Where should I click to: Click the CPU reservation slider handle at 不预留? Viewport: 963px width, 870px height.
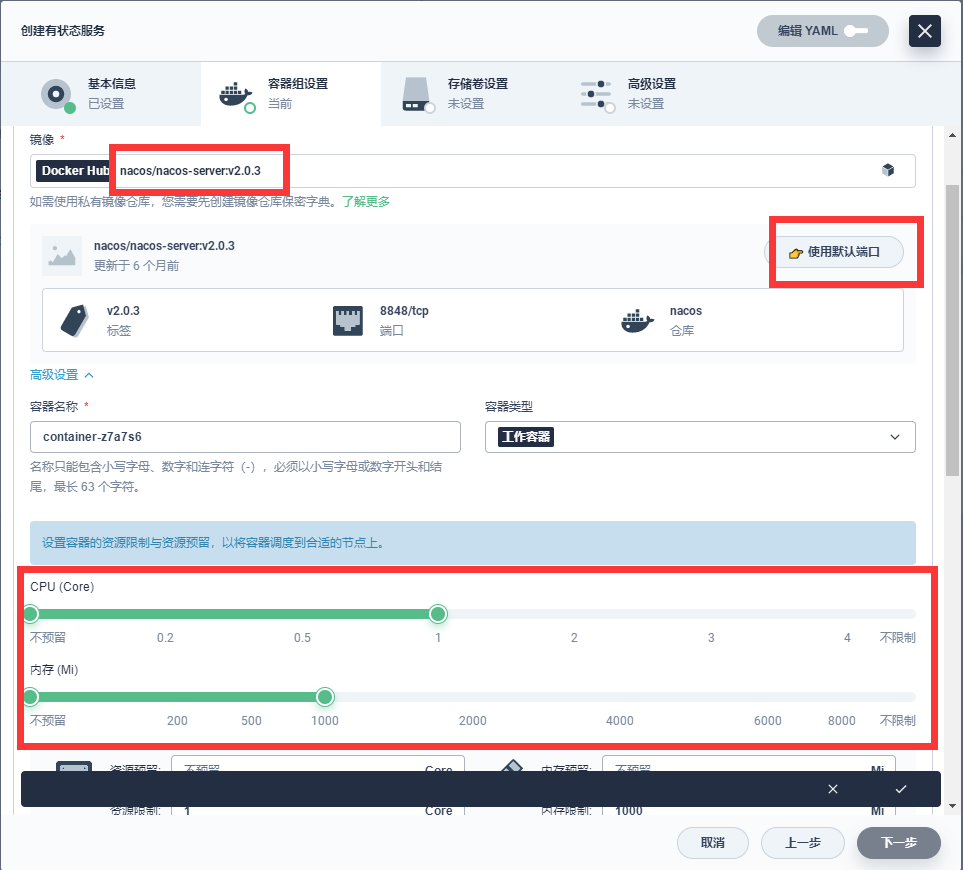click(x=31, y=614)
